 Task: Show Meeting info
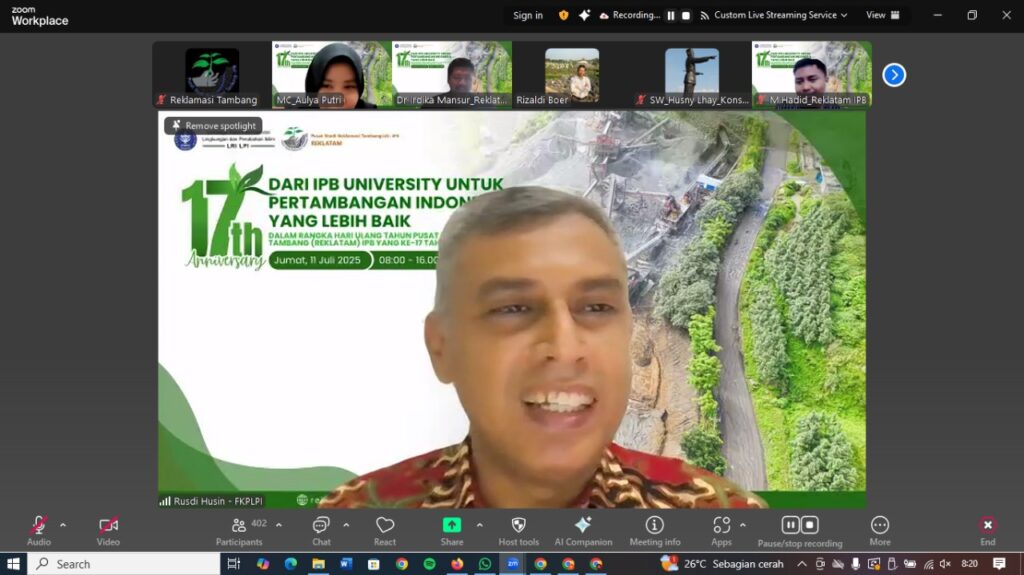[655, 530]
